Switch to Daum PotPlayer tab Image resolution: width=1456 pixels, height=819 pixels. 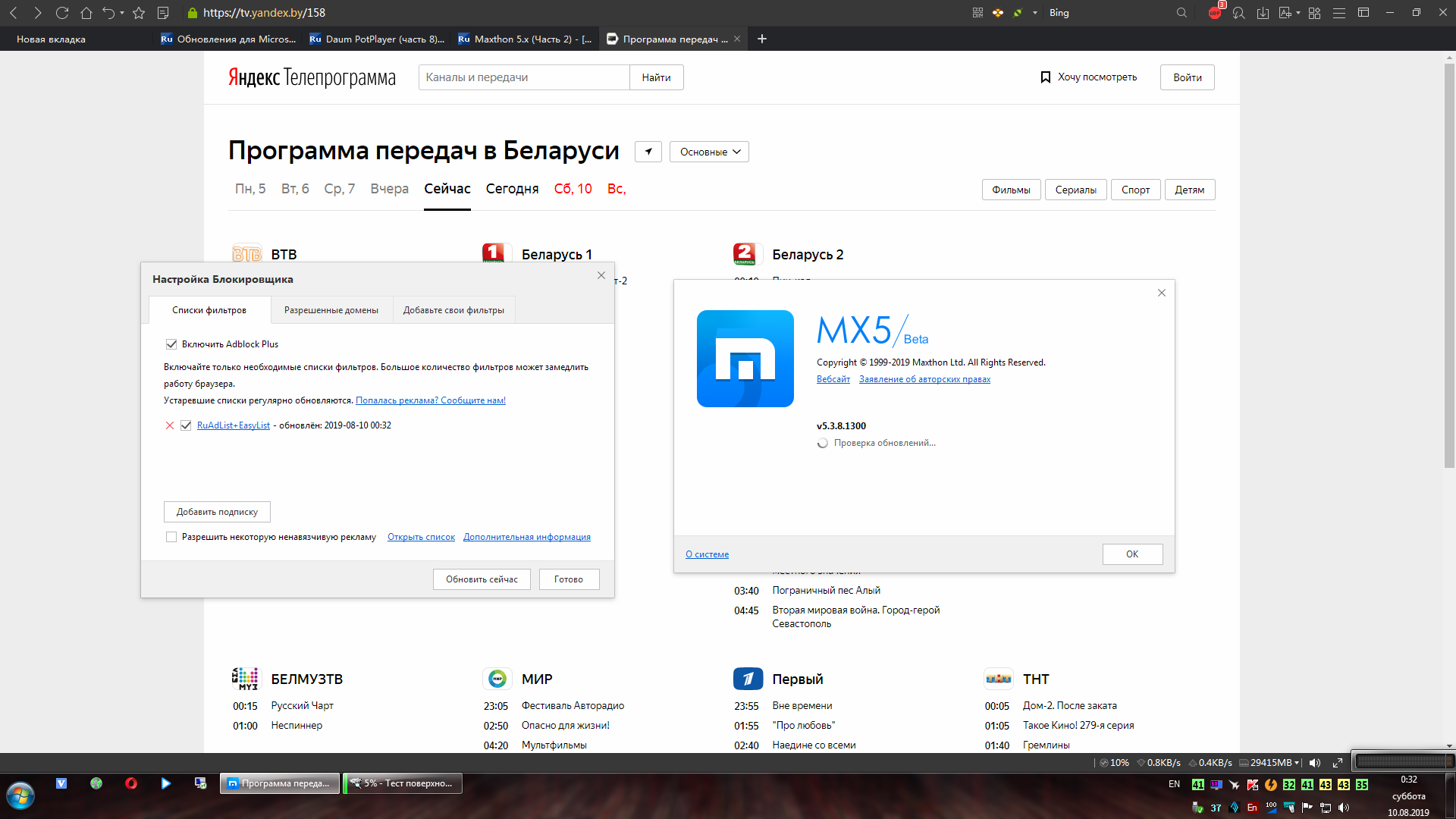(377, 39)
